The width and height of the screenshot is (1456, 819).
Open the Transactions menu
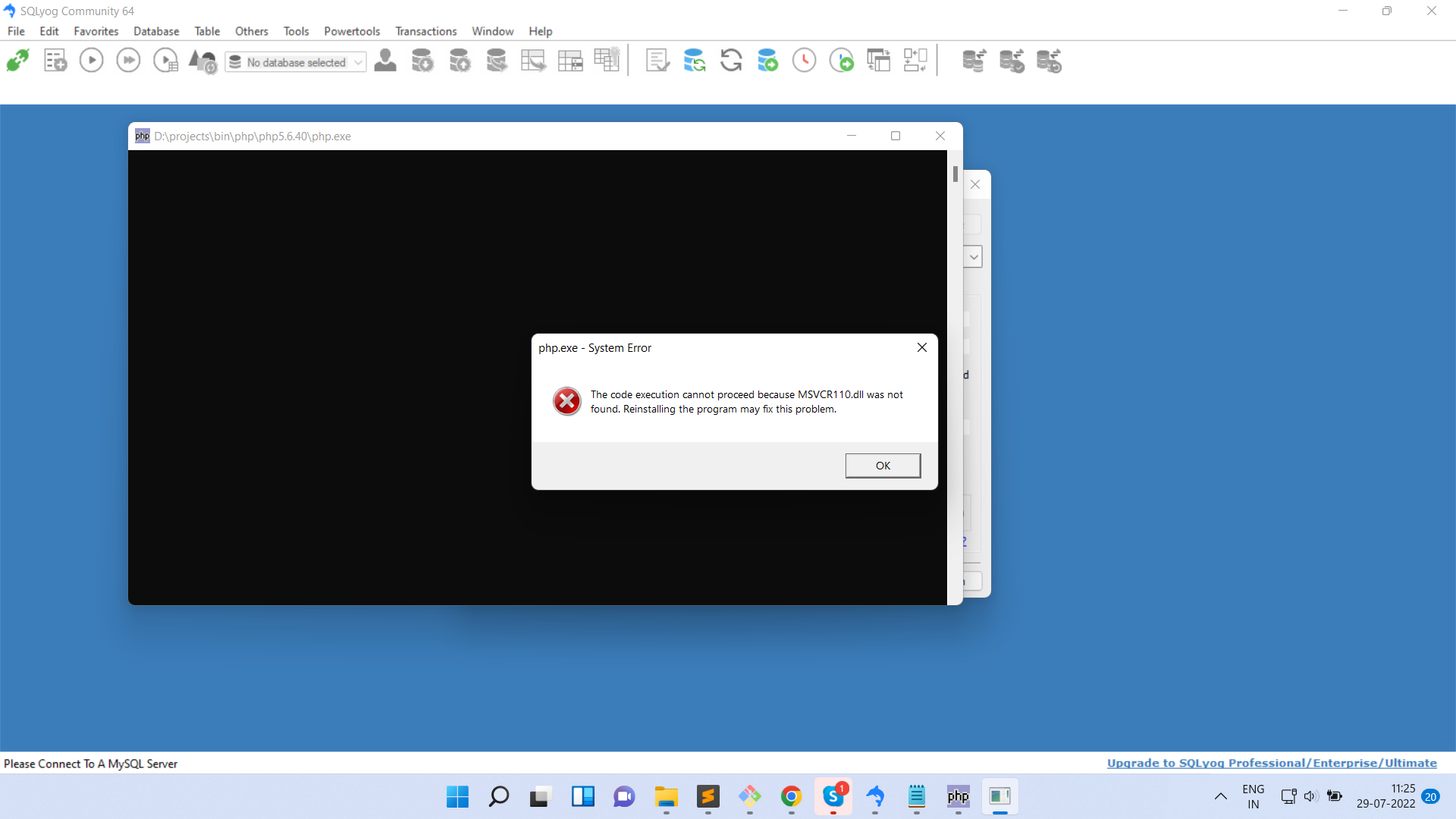pos(426,31)
